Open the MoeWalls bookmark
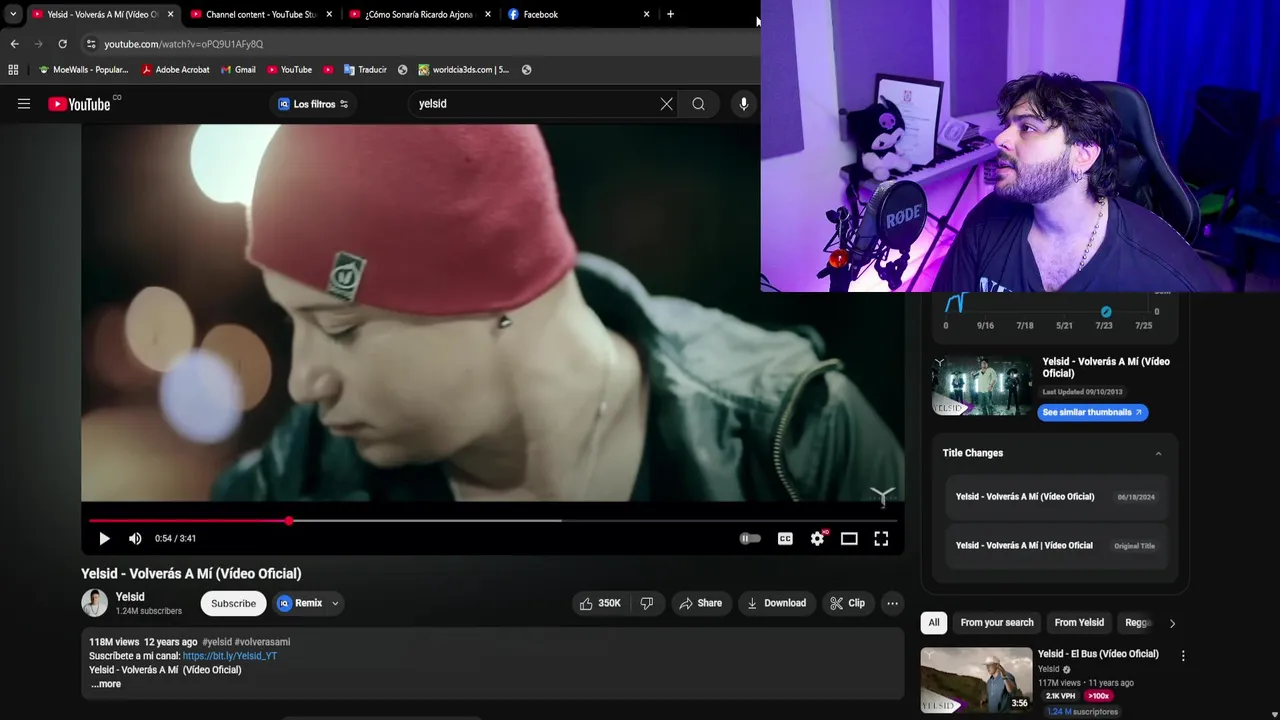Image resolution: width=1280 pixels, height=720 pixels. 83,70
